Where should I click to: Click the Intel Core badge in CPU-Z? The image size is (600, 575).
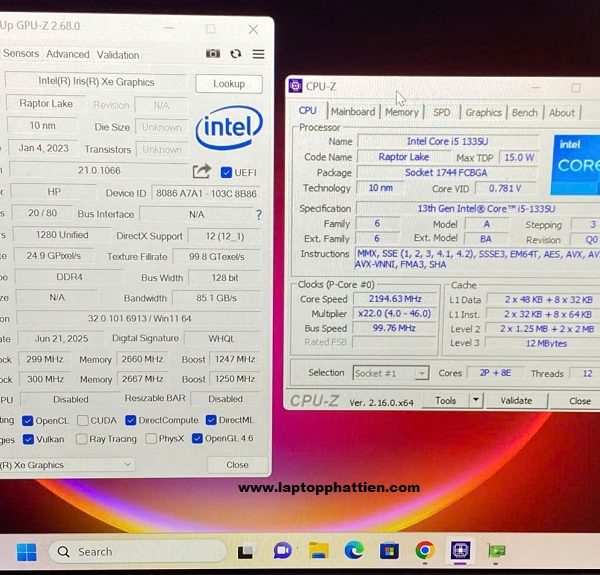click(x=575, y=165)
